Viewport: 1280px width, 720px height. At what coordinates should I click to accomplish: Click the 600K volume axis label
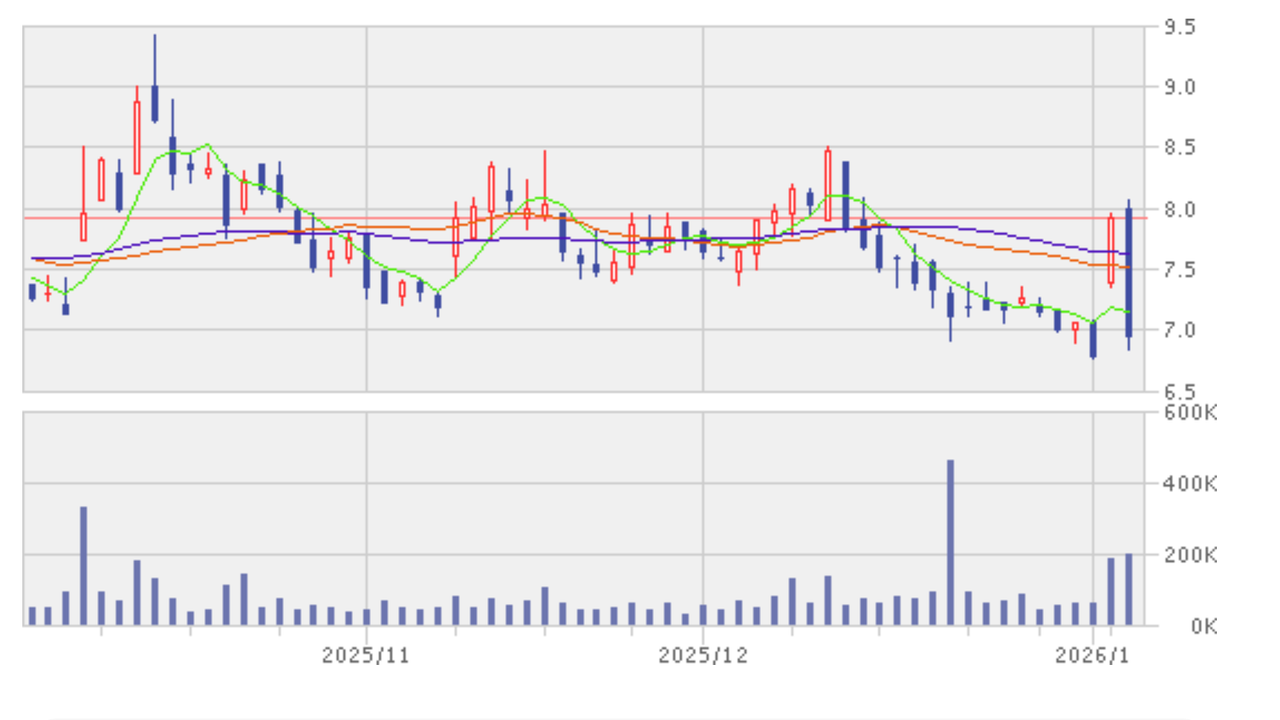point(1188,412)
